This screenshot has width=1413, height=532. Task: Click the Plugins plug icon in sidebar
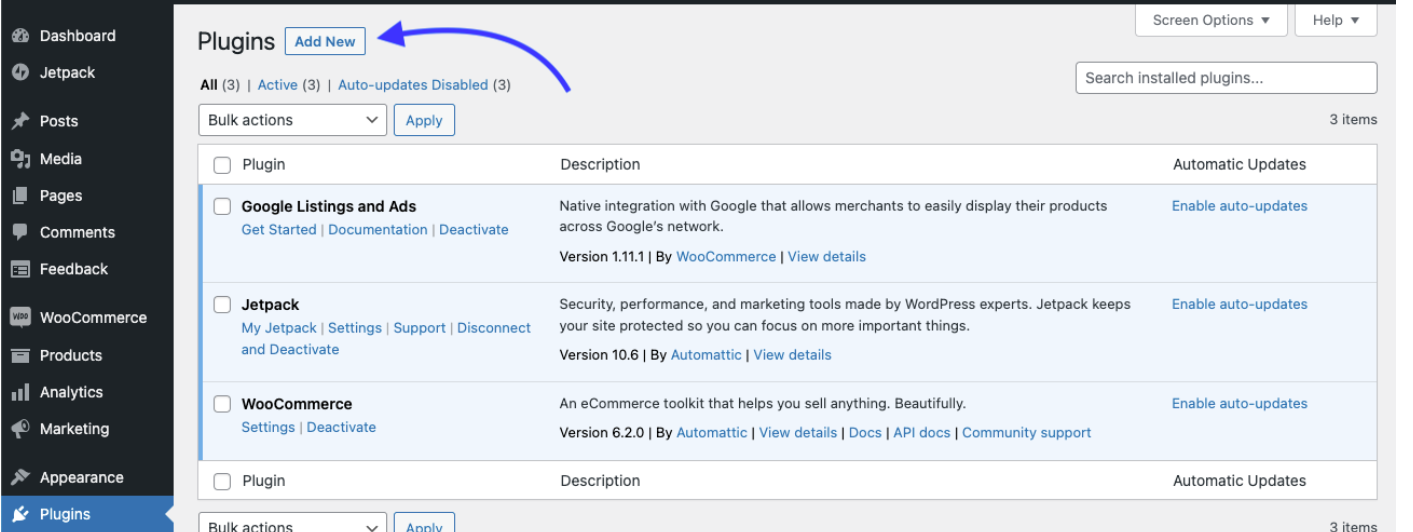pyautogui.click(x=20, y=514)
